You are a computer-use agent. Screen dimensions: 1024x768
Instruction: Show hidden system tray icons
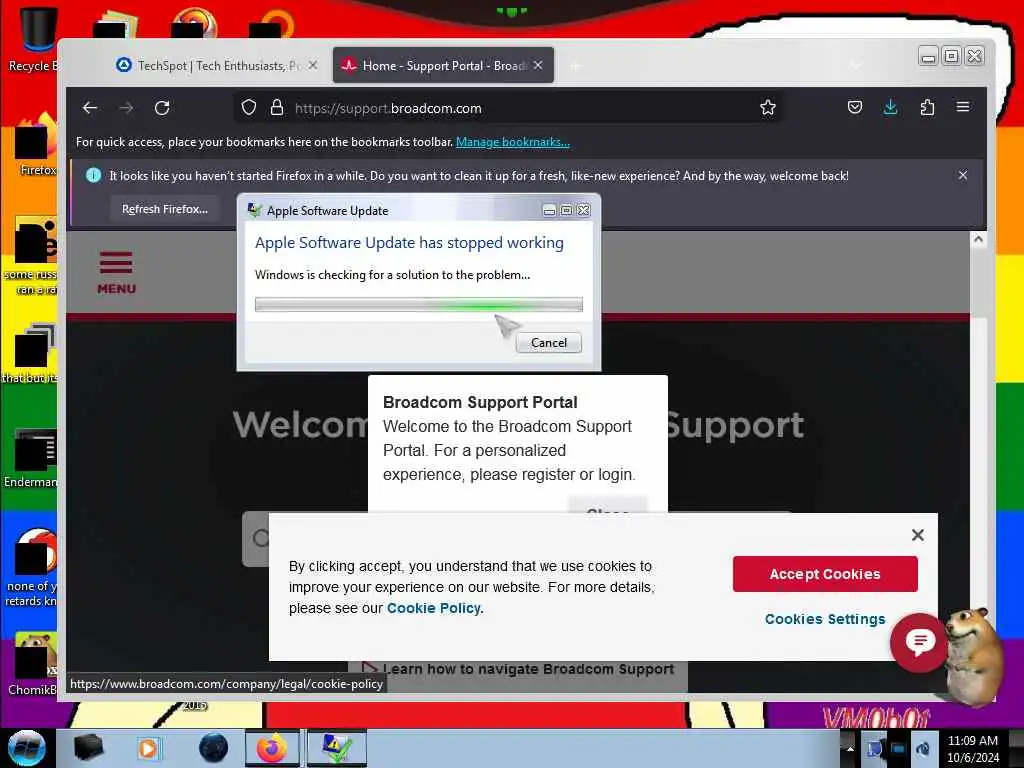[850, 749]
